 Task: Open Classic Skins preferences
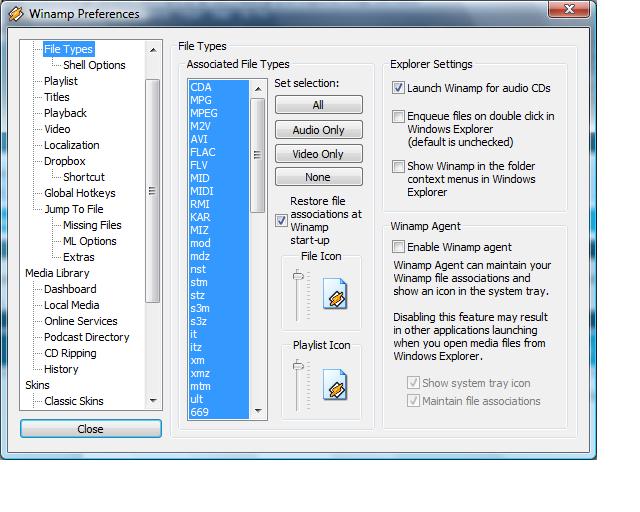74,401
